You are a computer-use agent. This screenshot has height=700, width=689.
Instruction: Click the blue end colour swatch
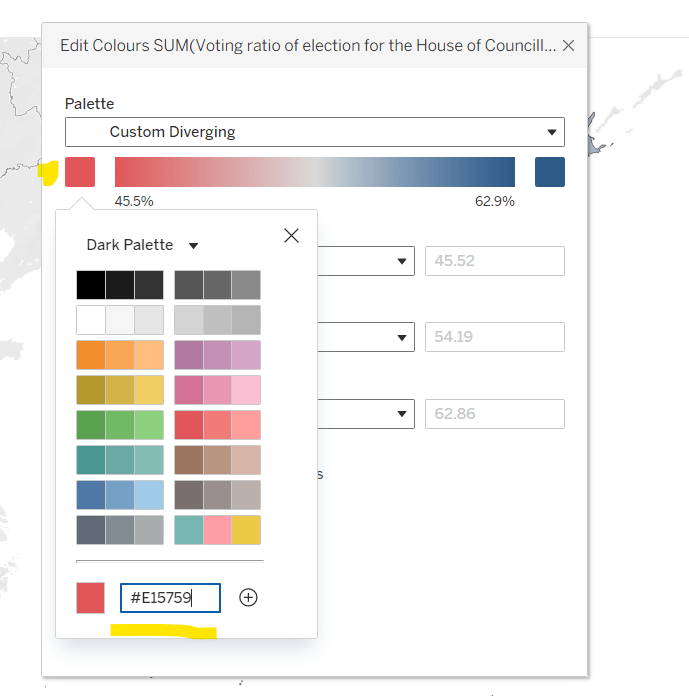[550, 172]
